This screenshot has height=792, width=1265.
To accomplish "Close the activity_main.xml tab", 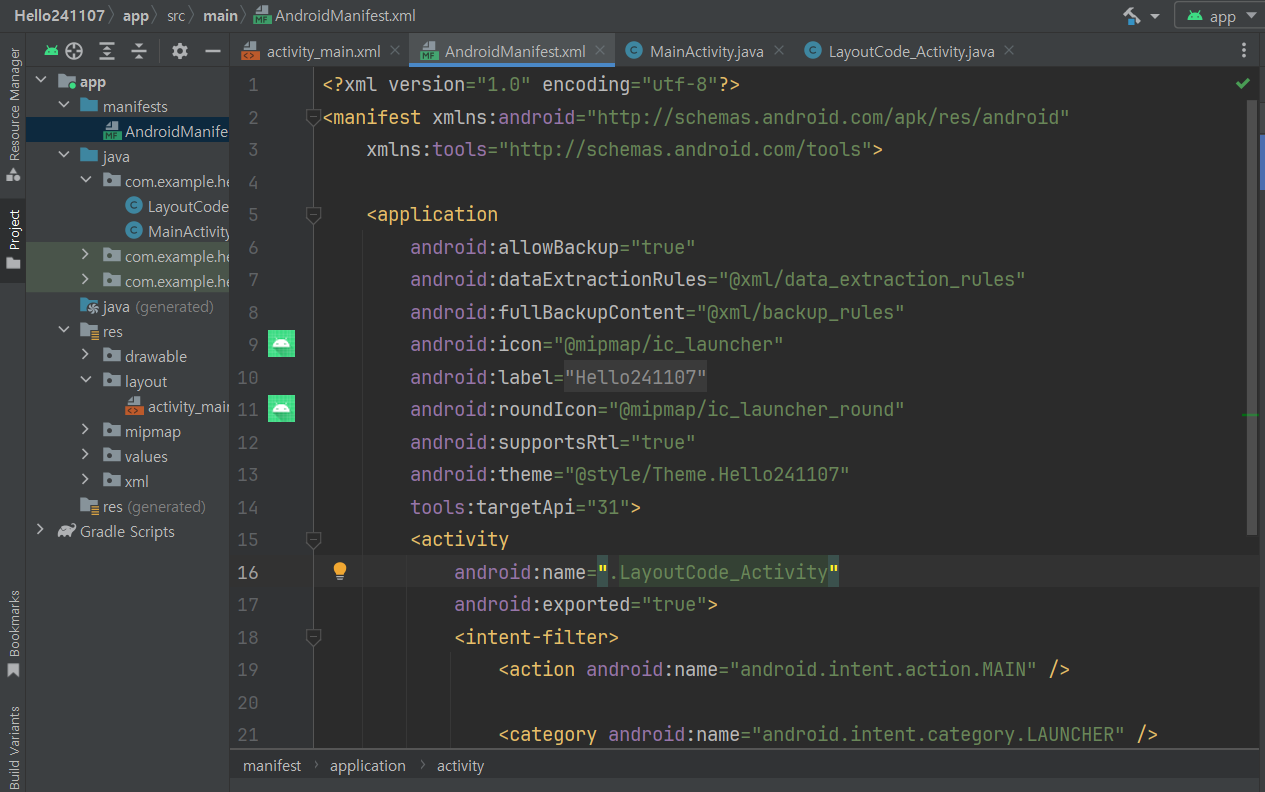I will (395, 50).
